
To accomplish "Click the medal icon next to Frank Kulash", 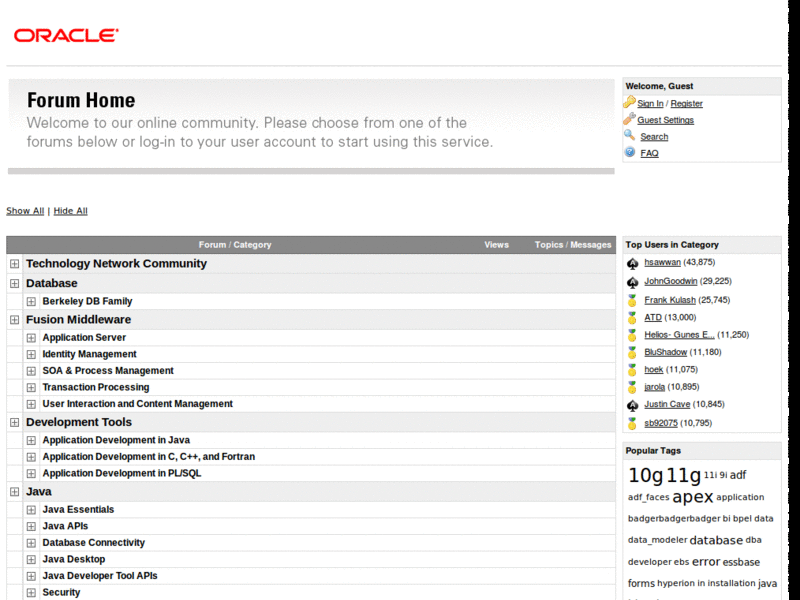I will click(x=633, y=301).
